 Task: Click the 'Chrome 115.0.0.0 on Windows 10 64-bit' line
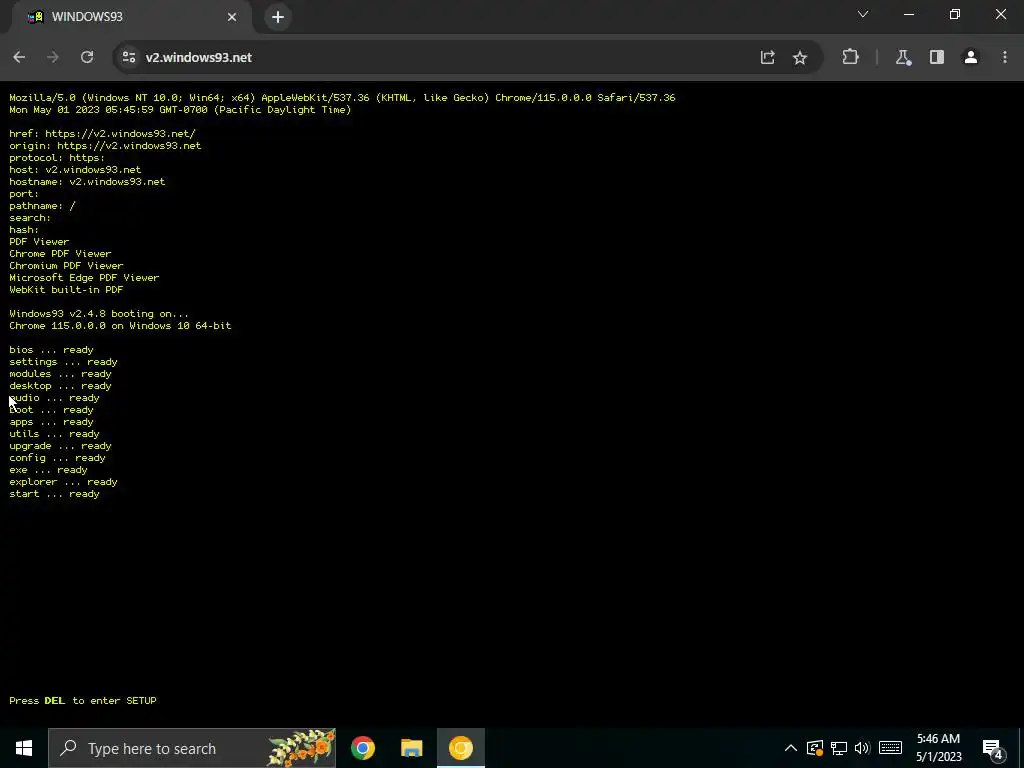tap(120, 325)
